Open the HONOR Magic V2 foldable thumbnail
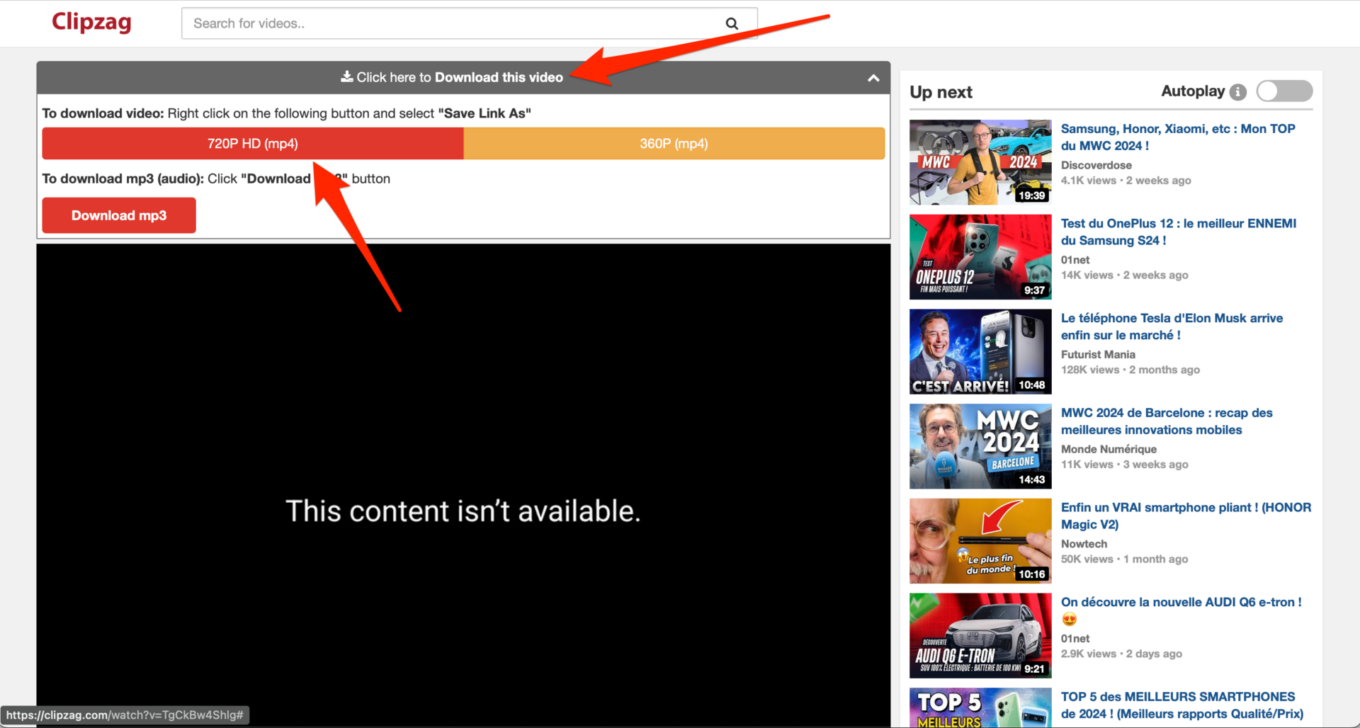This screenshot has height=728, width=1360. pyautogui.click(x=980, y=541)
